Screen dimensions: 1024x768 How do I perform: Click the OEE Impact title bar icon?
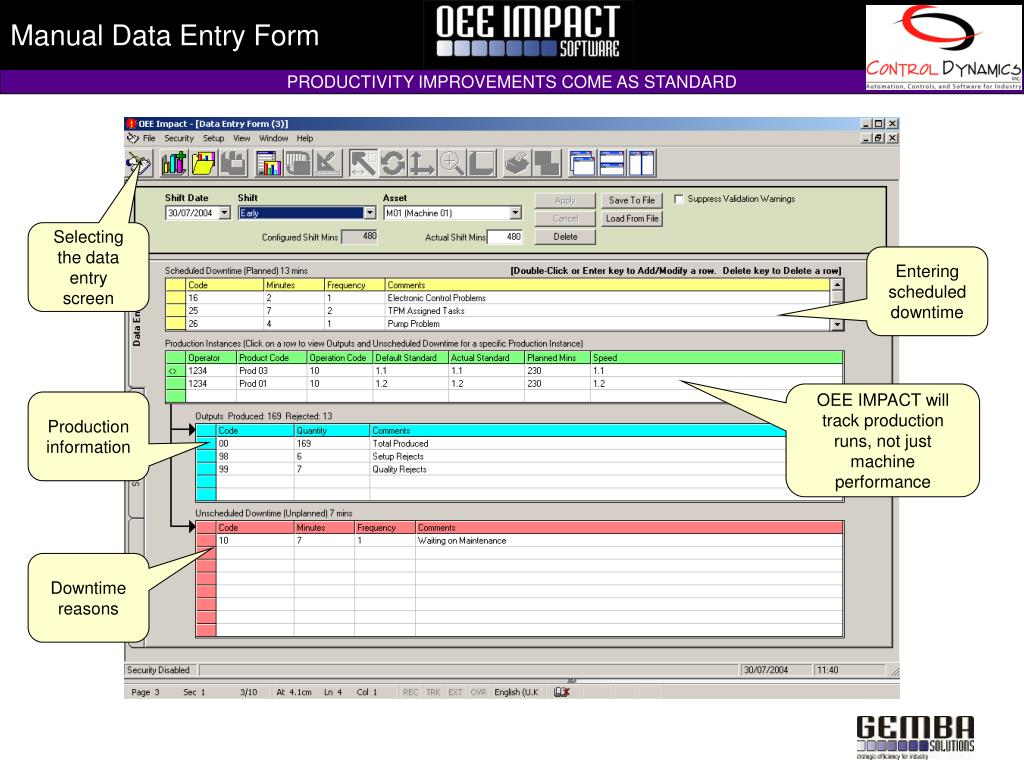pos(131,123)
